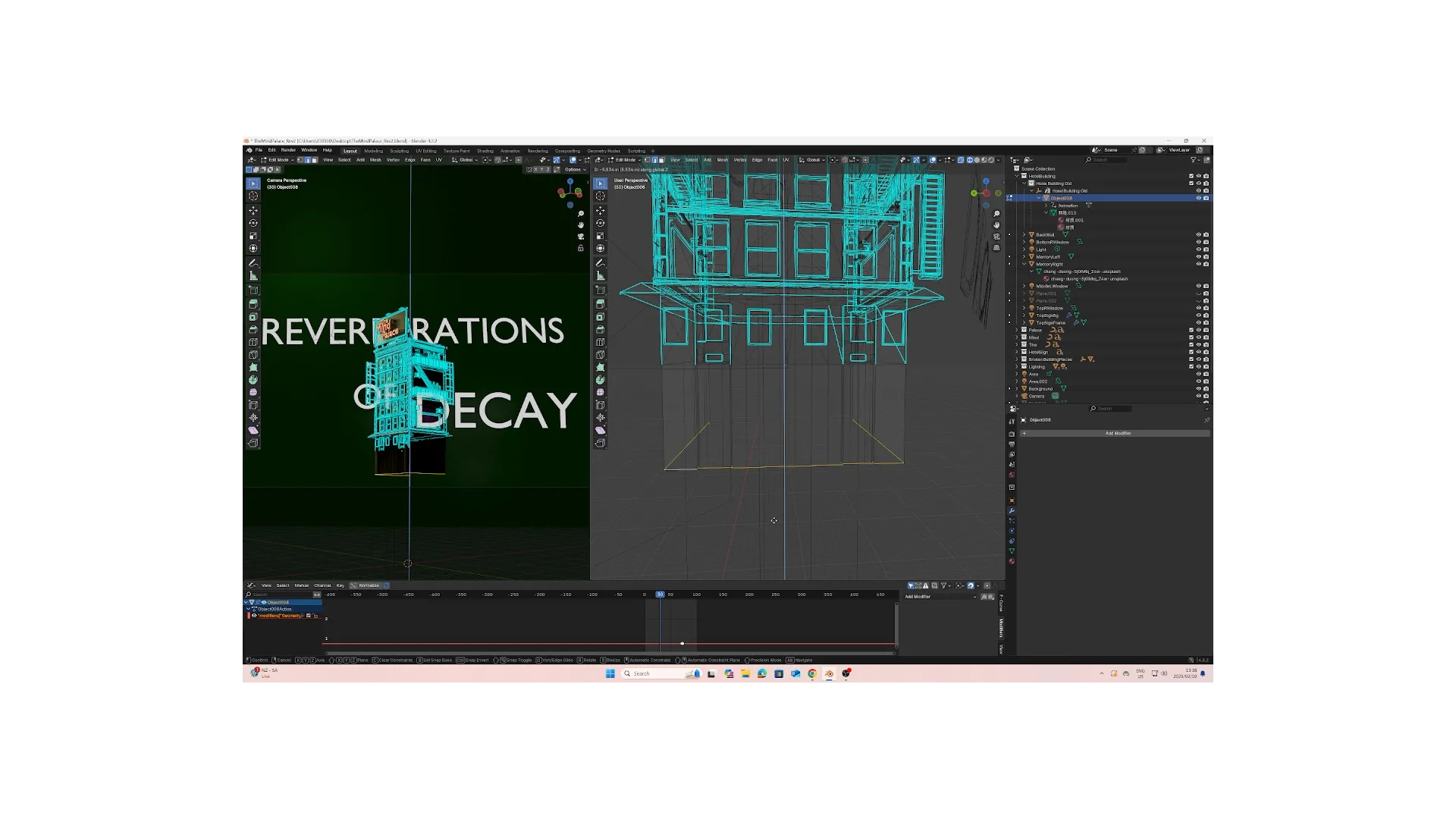Open Blender from the Windows taskbar

point(829,673)
